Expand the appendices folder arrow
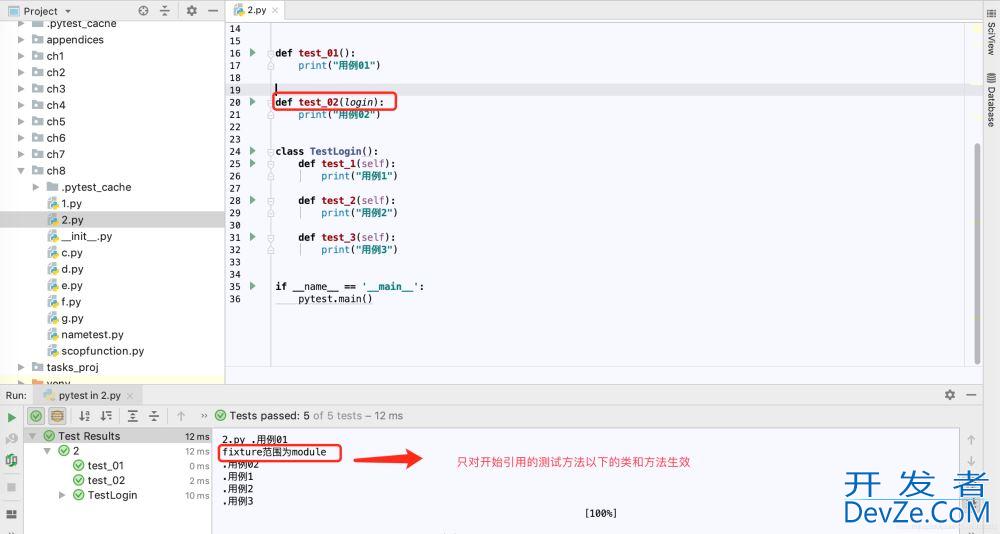1000x534 pixels. click(21, 40)
